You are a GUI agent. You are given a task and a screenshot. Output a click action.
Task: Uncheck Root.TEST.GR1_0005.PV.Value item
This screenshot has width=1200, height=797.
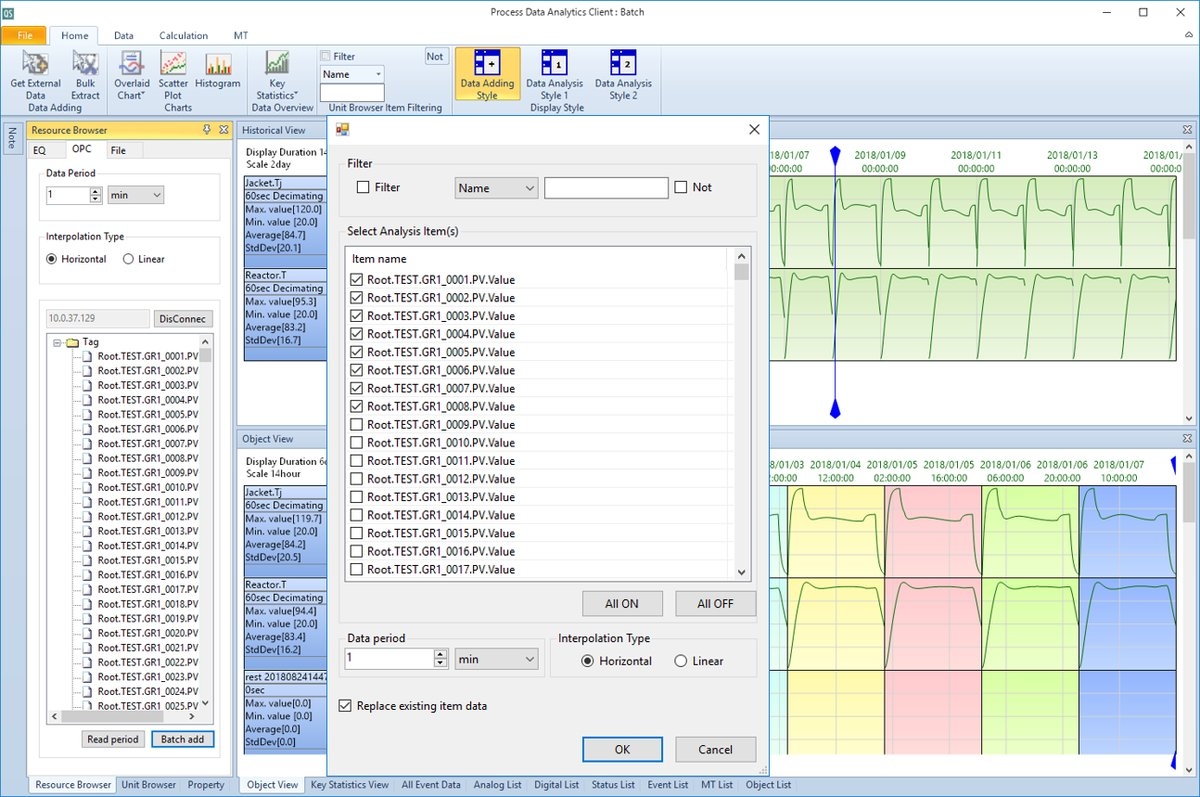[357, 352]
